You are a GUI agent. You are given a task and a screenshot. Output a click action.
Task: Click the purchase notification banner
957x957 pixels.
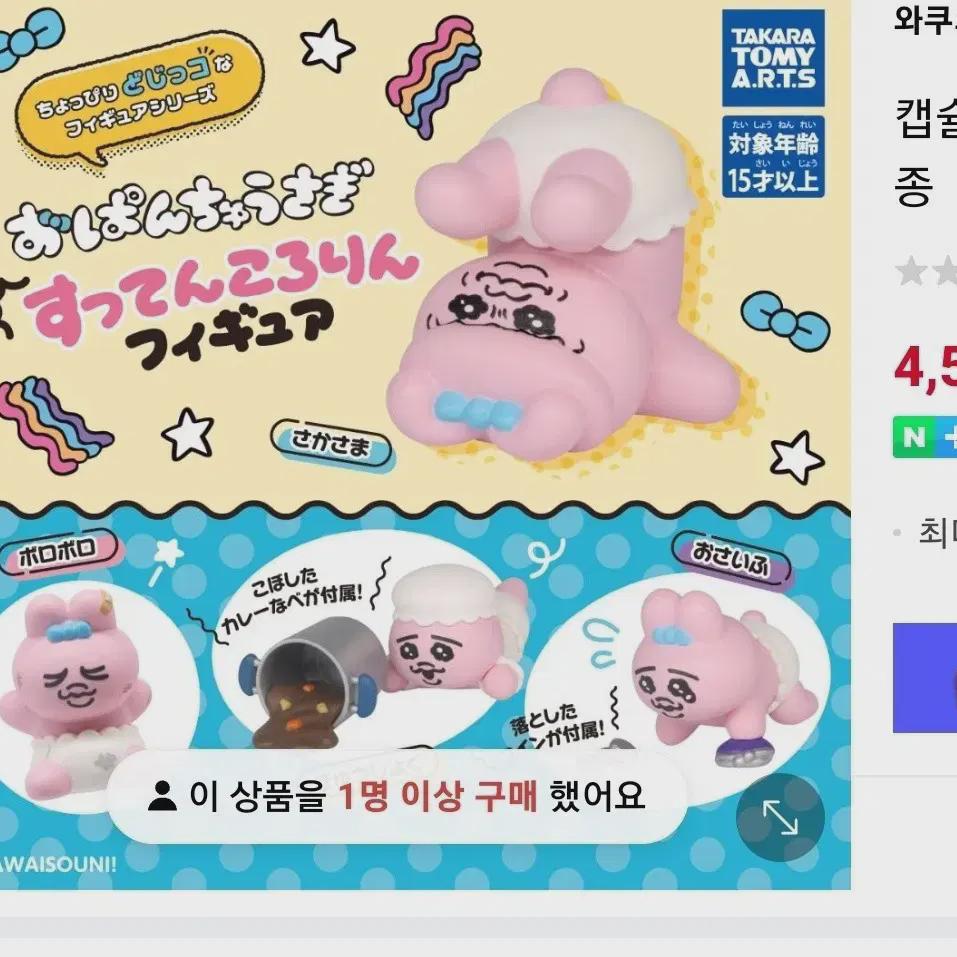(x=396, y=796)
